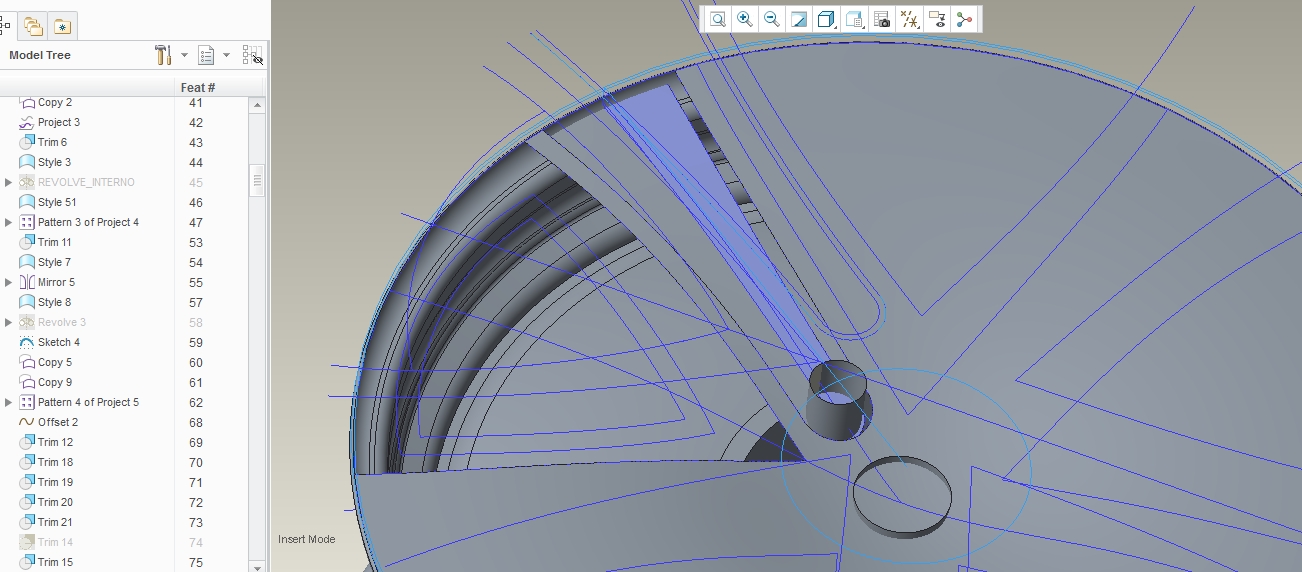Toggle the tree columns visibility icon

point(253,55)
